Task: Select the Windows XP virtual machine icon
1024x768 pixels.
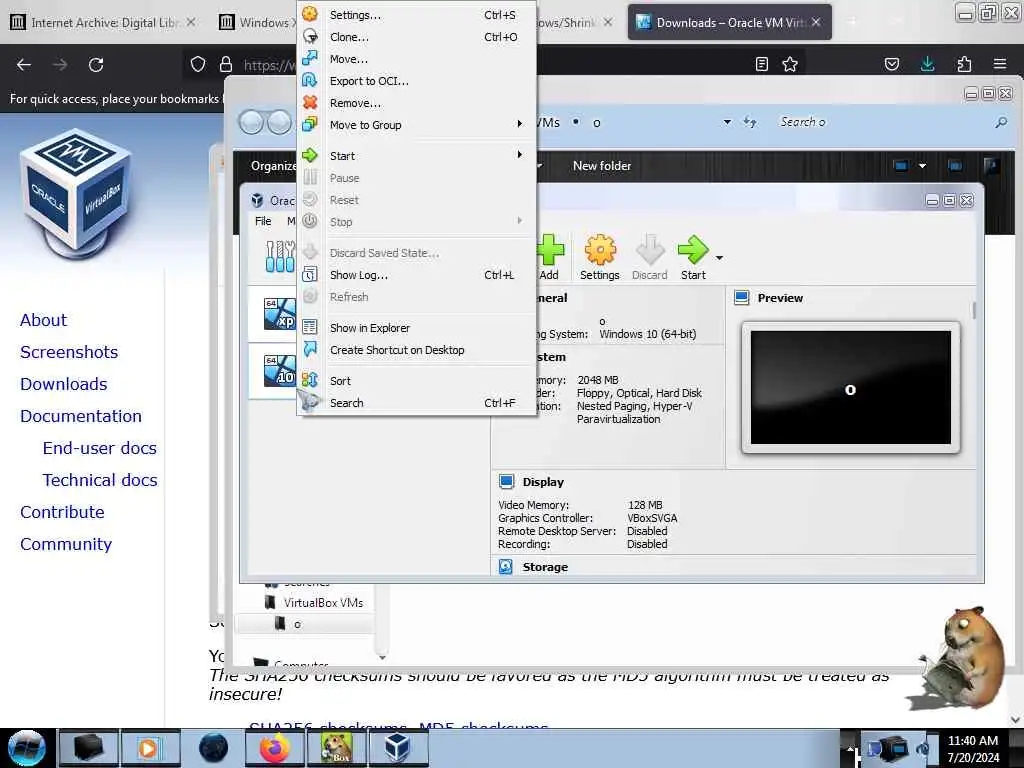Action: point(280,313)
